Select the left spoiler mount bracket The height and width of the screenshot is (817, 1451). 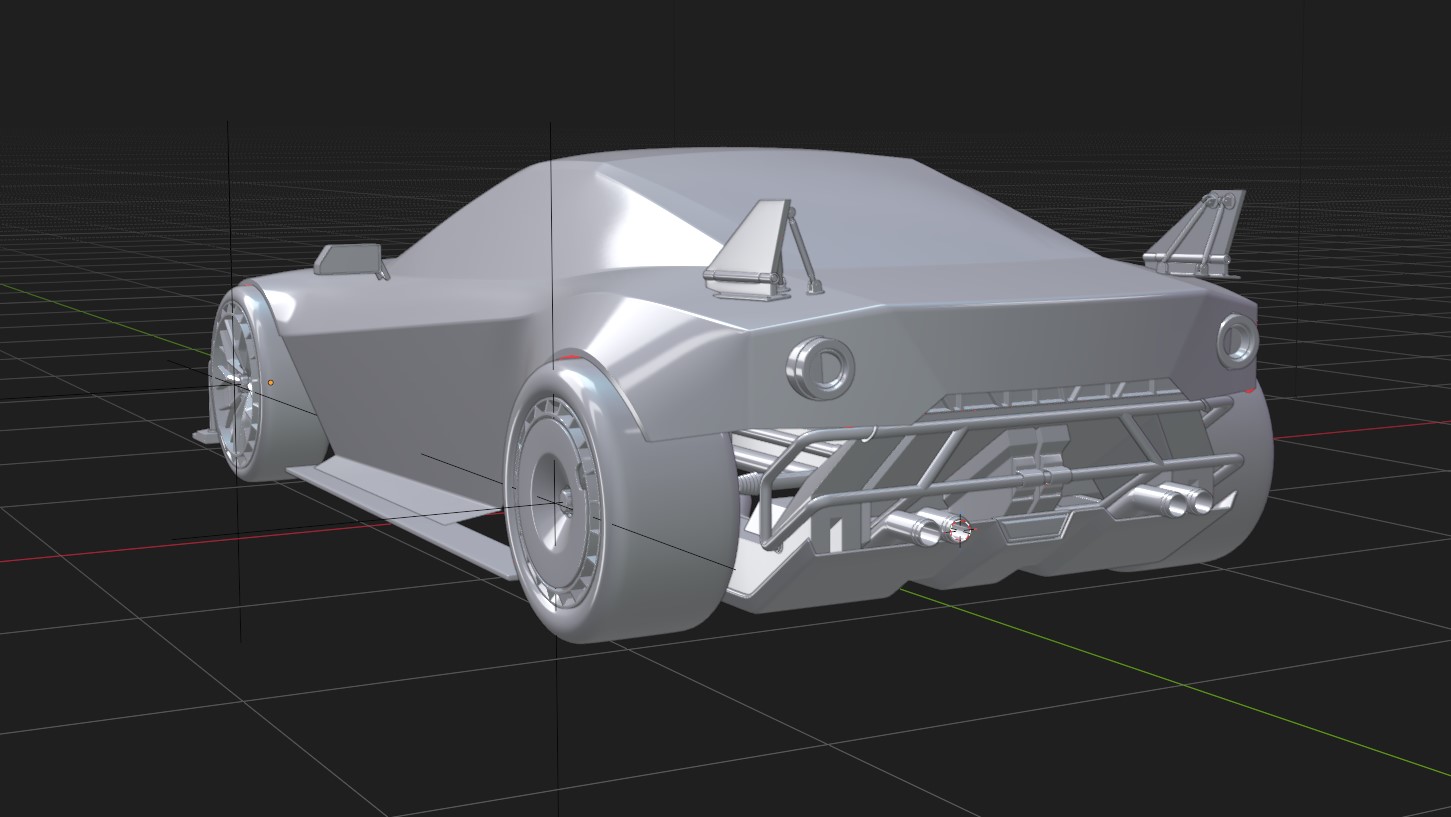762,249
